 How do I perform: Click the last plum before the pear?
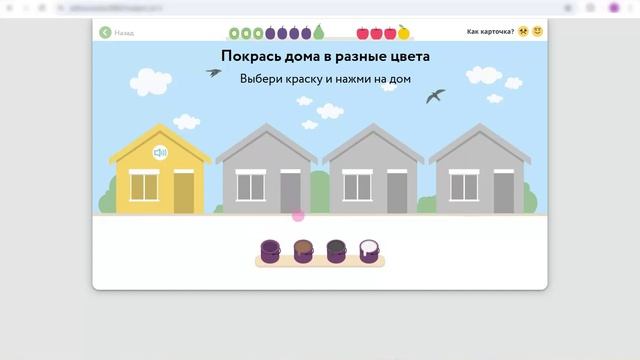pyautogui.click(x=306, y=33)
